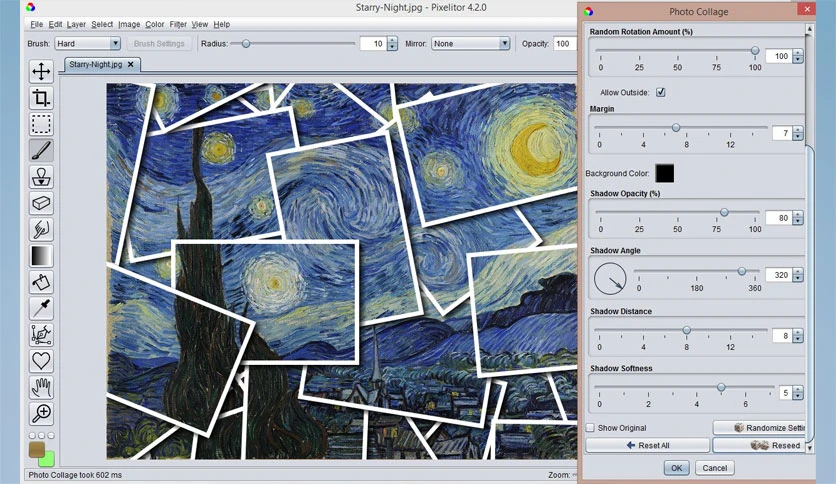Select the Zoom magnifier tool

click(x=41, y=414)
